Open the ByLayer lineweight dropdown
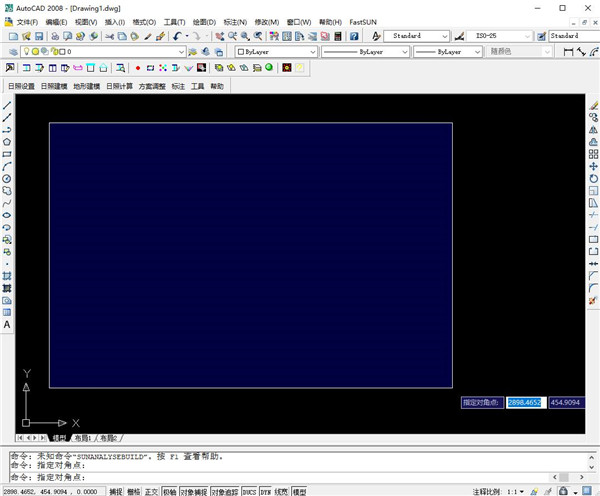The height and width of the screenshot is (496, 600). point(477,52)
